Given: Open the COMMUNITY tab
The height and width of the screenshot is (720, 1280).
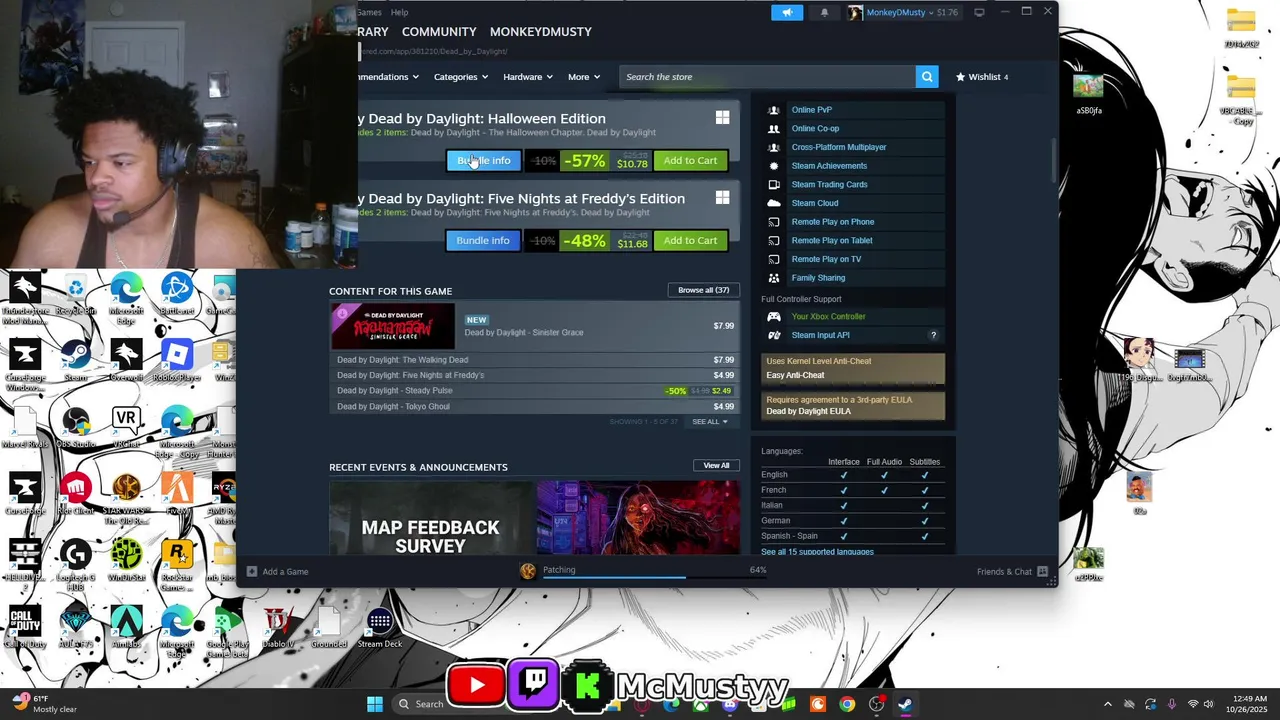Looking at the screenshot, I should (439, 32).
